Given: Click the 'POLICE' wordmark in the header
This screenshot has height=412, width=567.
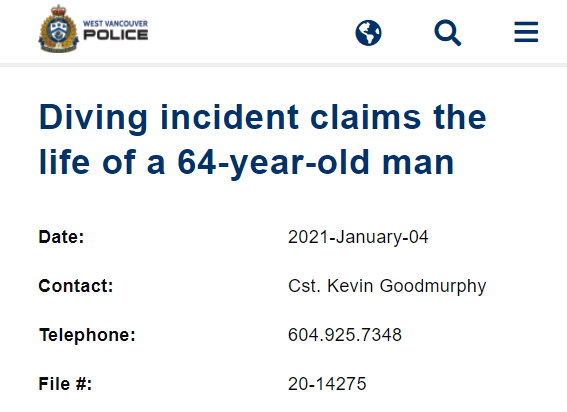Looking at the screenshot, I should click(x=115, y=35).
